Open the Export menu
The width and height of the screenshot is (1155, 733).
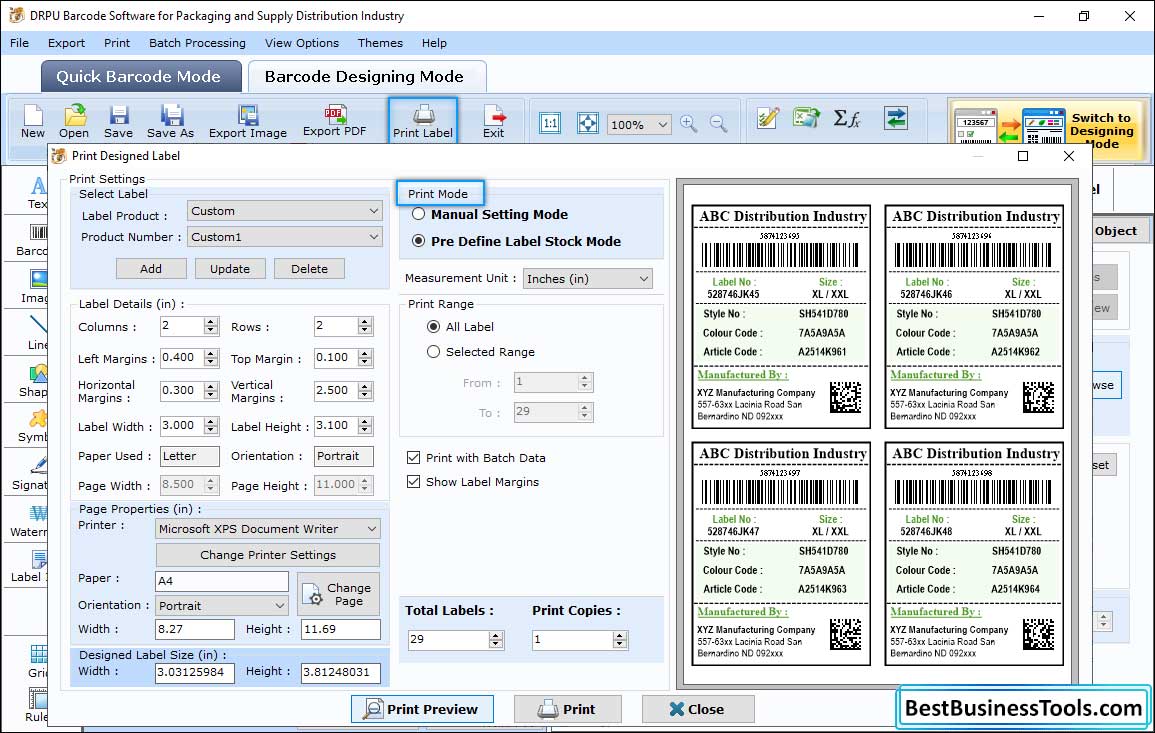pos(66,43)
